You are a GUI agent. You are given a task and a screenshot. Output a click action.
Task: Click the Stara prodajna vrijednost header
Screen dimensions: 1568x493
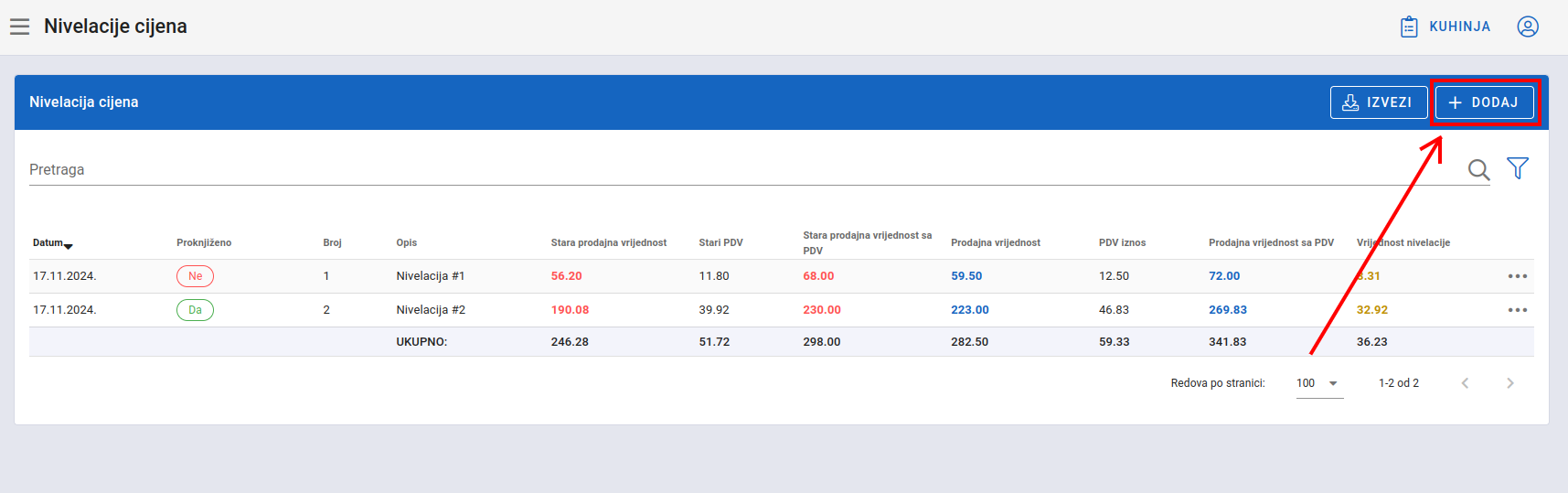click(x=609, y=243)
